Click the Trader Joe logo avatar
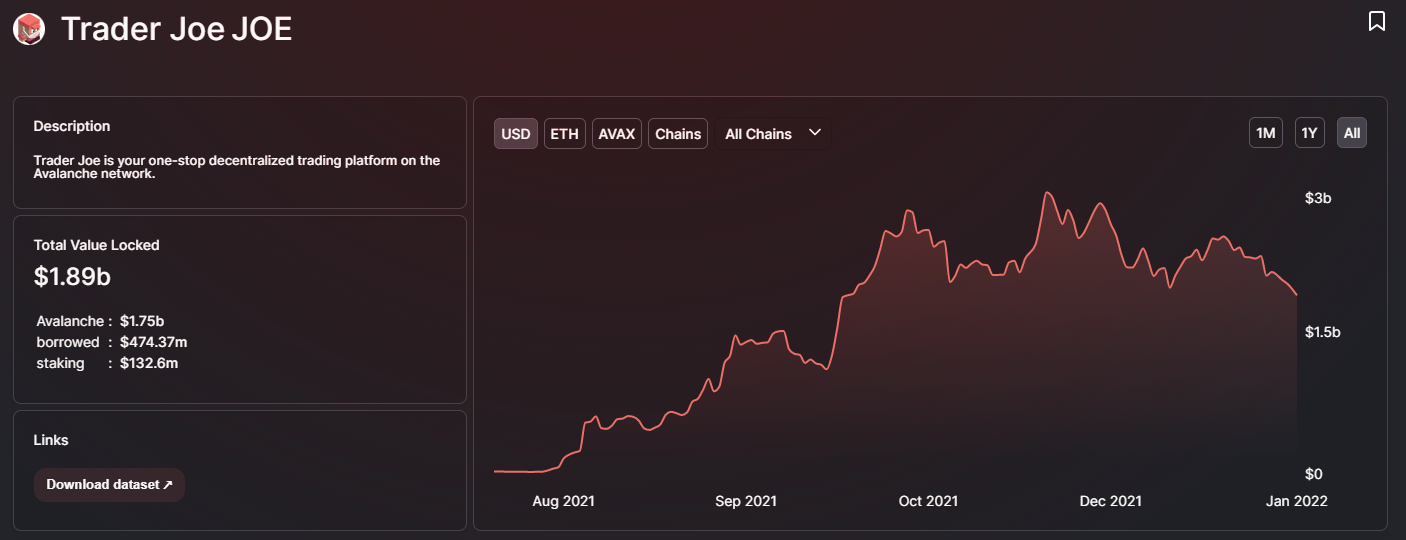This screenshot has height=540, width=1406. [x=29, y=29]
